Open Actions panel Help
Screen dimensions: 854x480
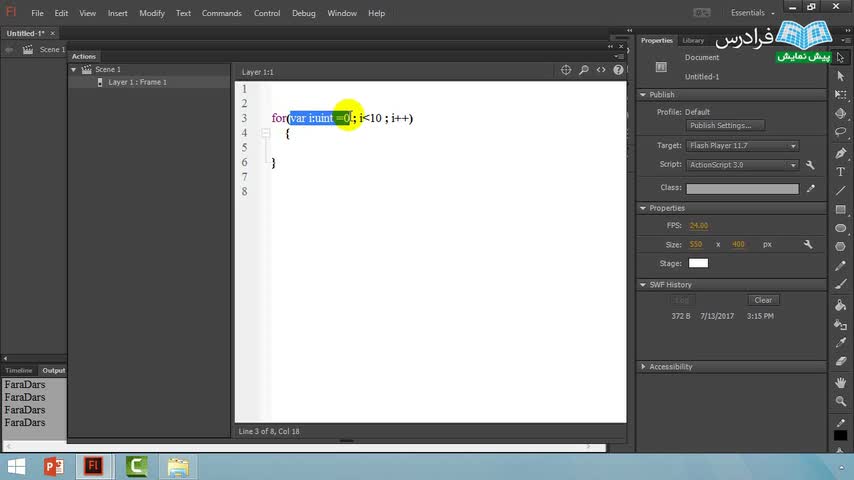pos(618,70)
